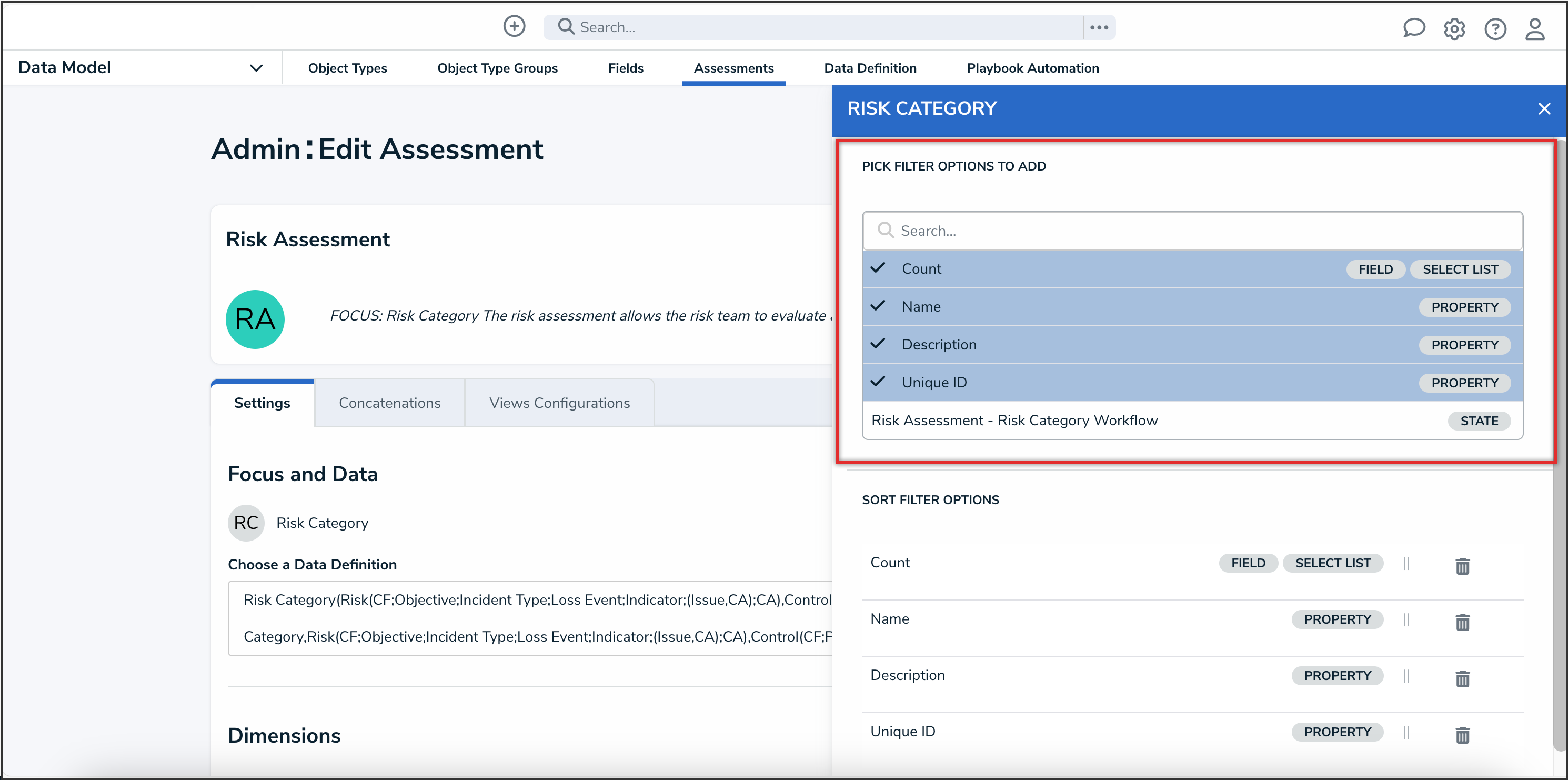The width and height of the screenshot is (1568, 780).
Task: Switch to the Concatenations tab
Action: pos(389,403)
